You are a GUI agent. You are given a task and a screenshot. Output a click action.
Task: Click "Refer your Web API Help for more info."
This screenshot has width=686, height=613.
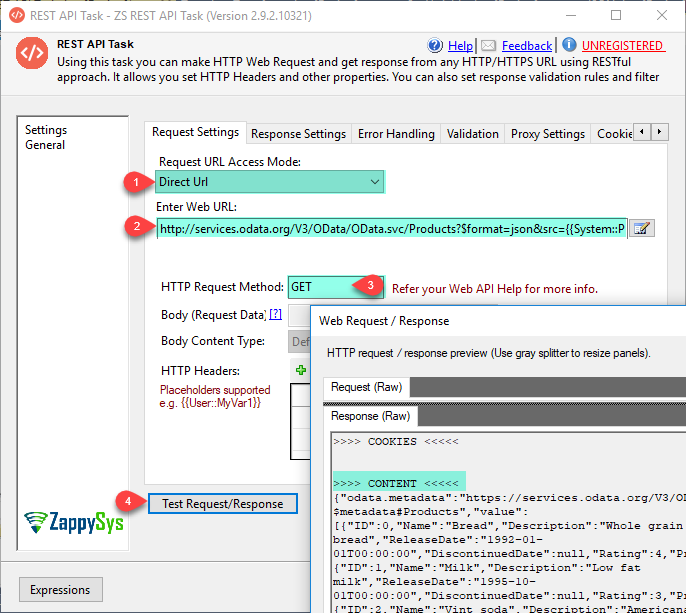(494, 289)
